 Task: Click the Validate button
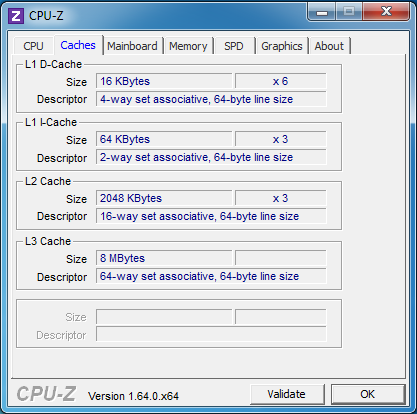tap(287, 394)
